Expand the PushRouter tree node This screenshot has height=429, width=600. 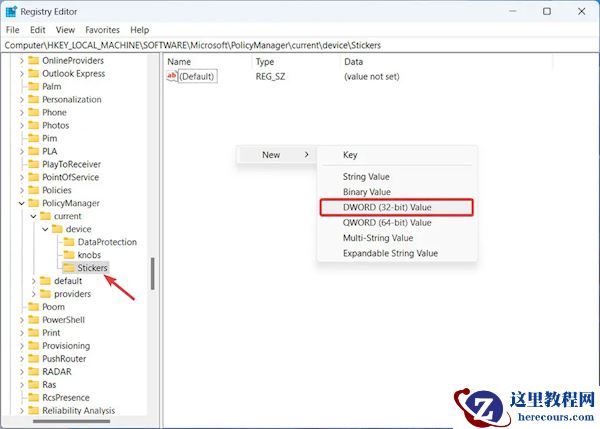[x=21, y=359]
